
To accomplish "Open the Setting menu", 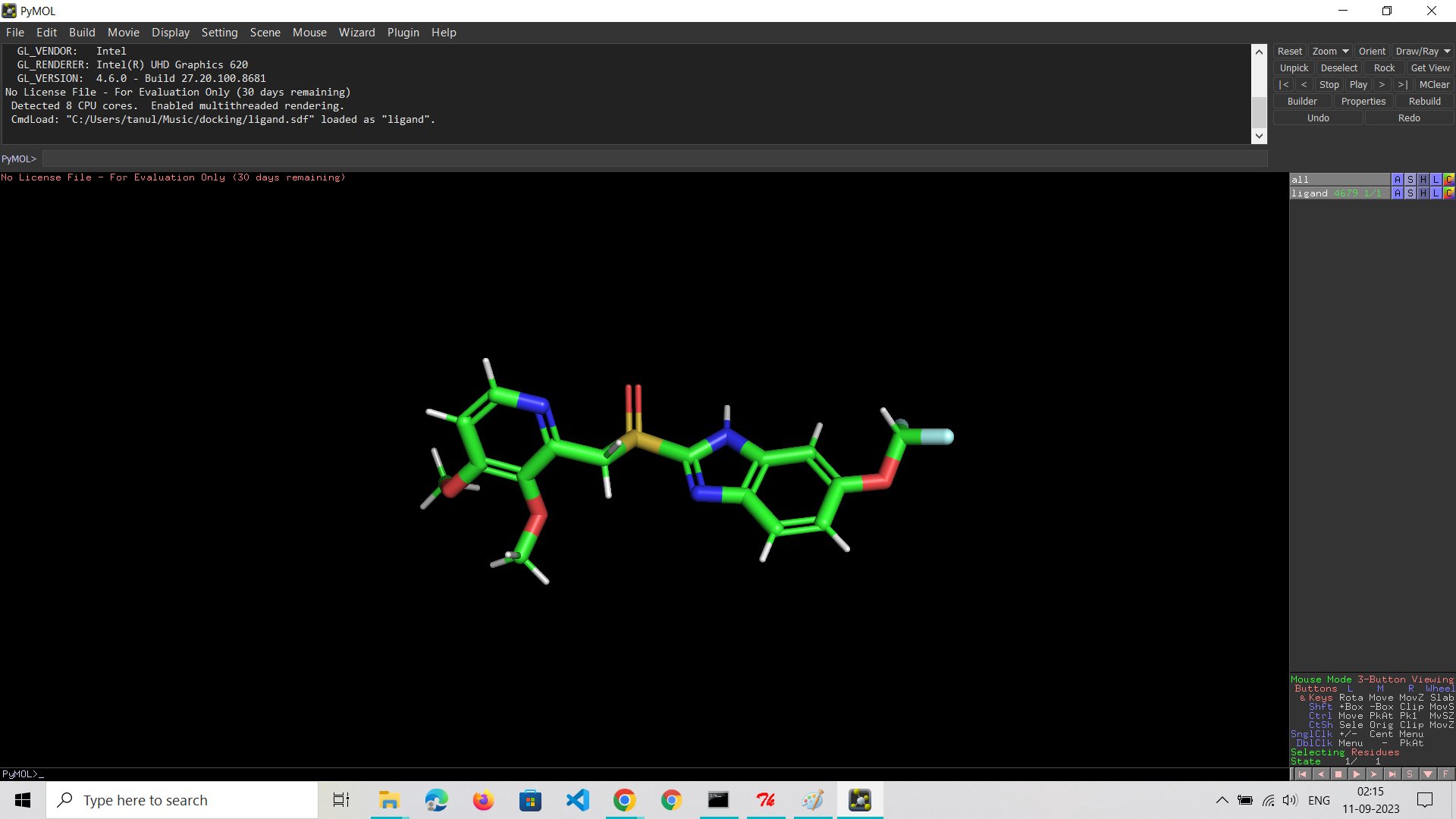I will (x=219, y=33).
